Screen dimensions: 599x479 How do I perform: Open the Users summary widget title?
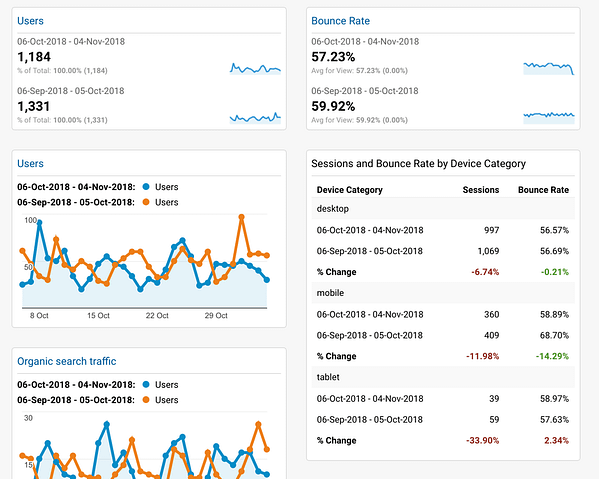tap(30, 21)
